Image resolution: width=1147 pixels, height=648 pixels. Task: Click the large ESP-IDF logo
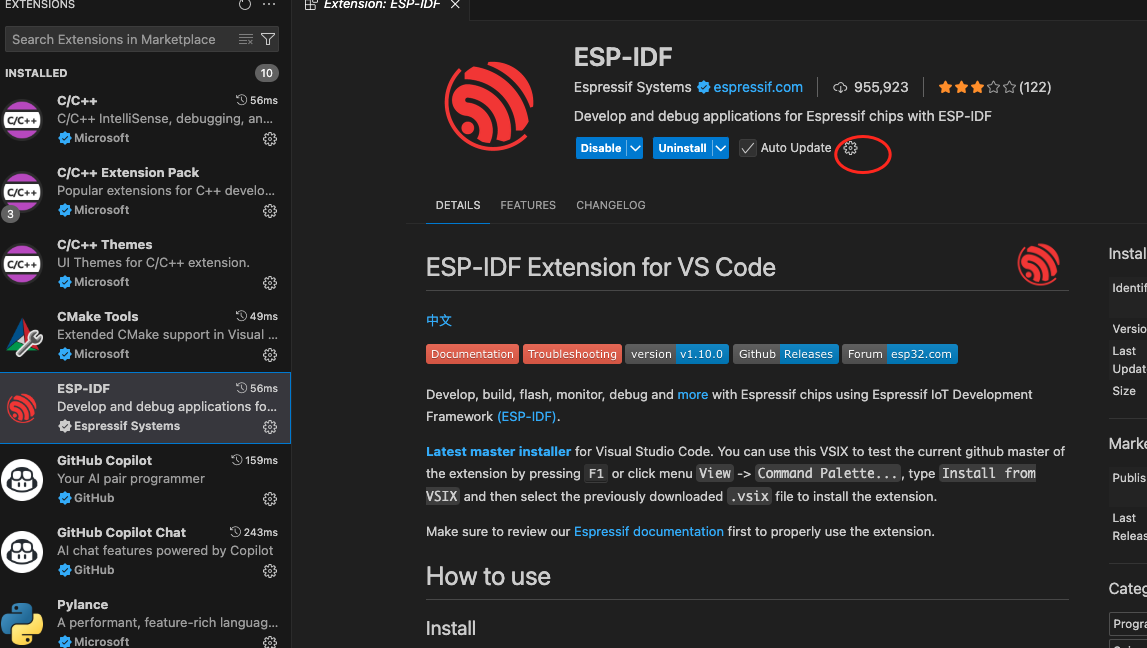[489, 106]
